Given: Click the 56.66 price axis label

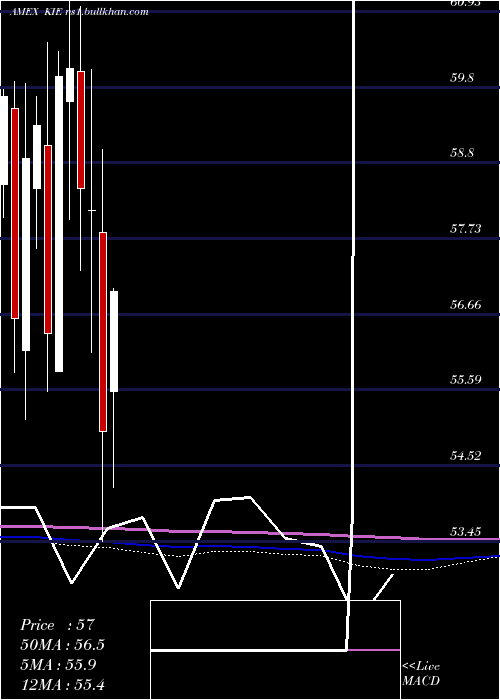Looking at the screenshot, I should (465, 305).
